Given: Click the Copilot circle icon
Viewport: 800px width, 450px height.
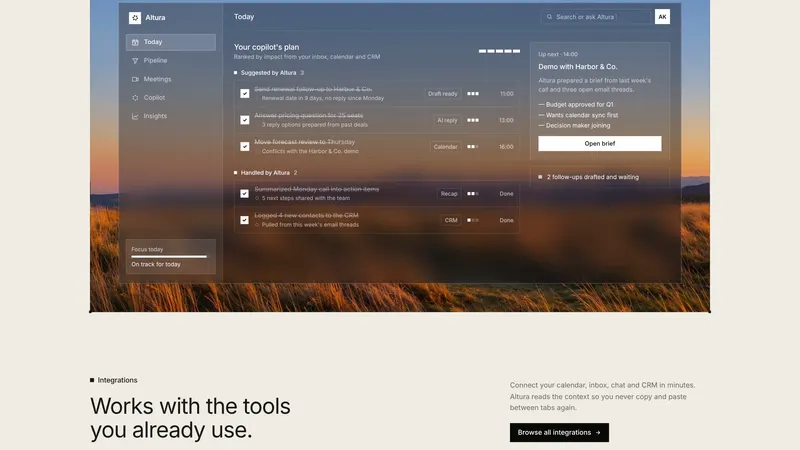Looking at the screenshot, I should [x=135, y=97].
